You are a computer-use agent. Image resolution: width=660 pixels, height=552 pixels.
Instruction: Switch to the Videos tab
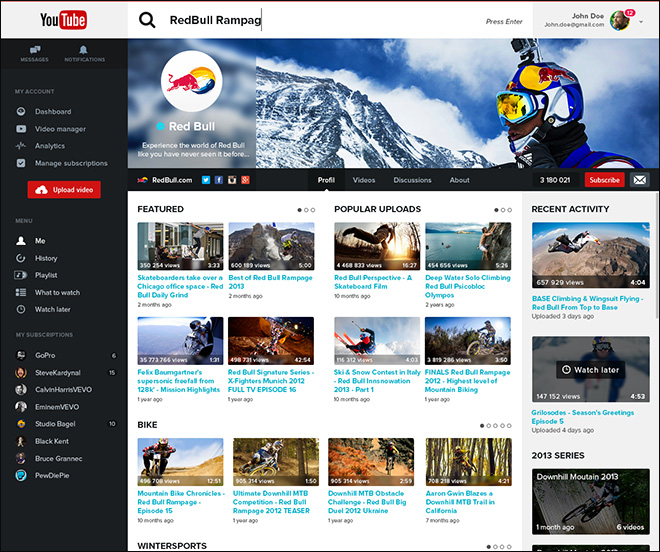[364, 180]
